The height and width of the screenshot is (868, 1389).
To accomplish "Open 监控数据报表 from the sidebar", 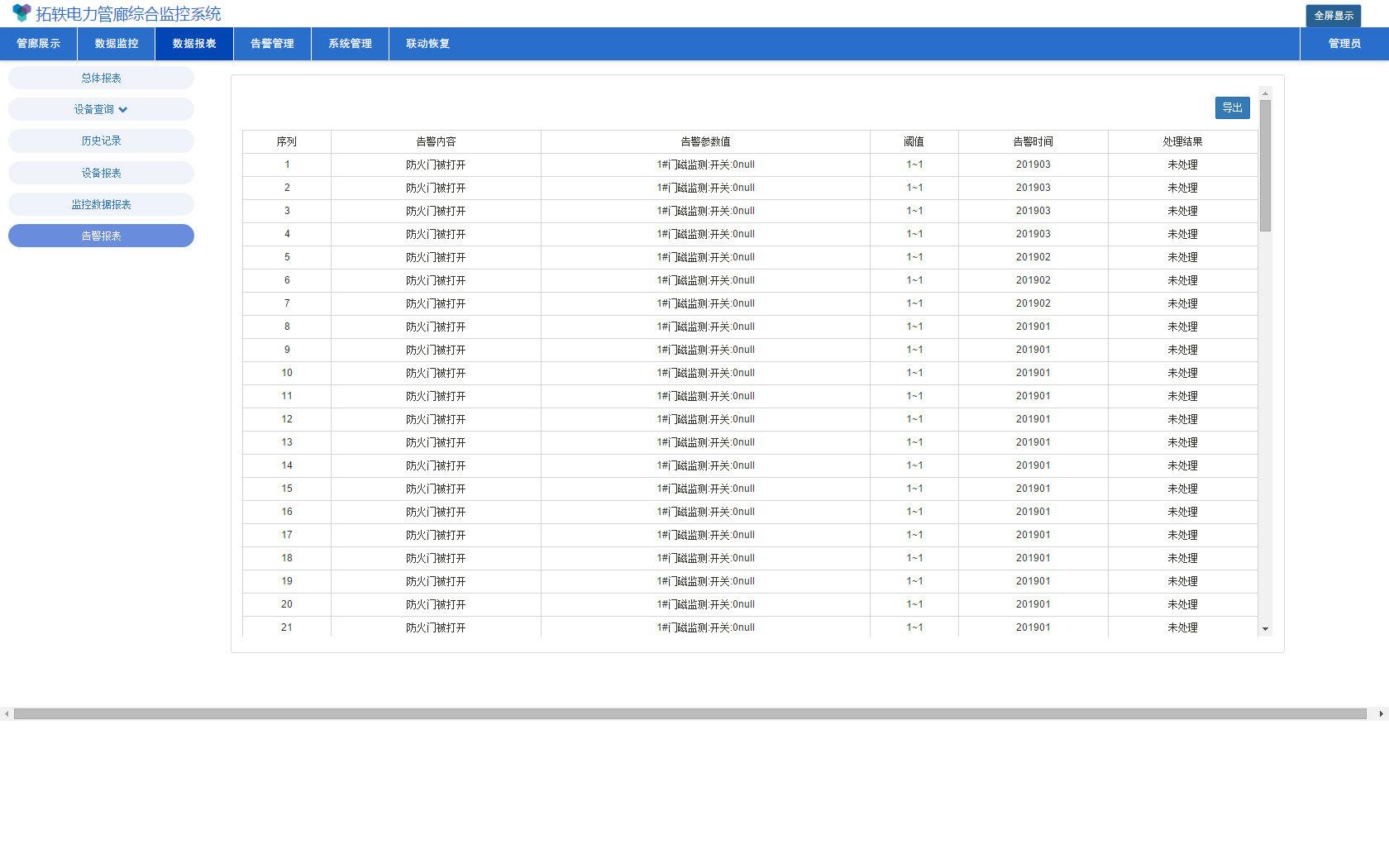I will coord(101,204).
